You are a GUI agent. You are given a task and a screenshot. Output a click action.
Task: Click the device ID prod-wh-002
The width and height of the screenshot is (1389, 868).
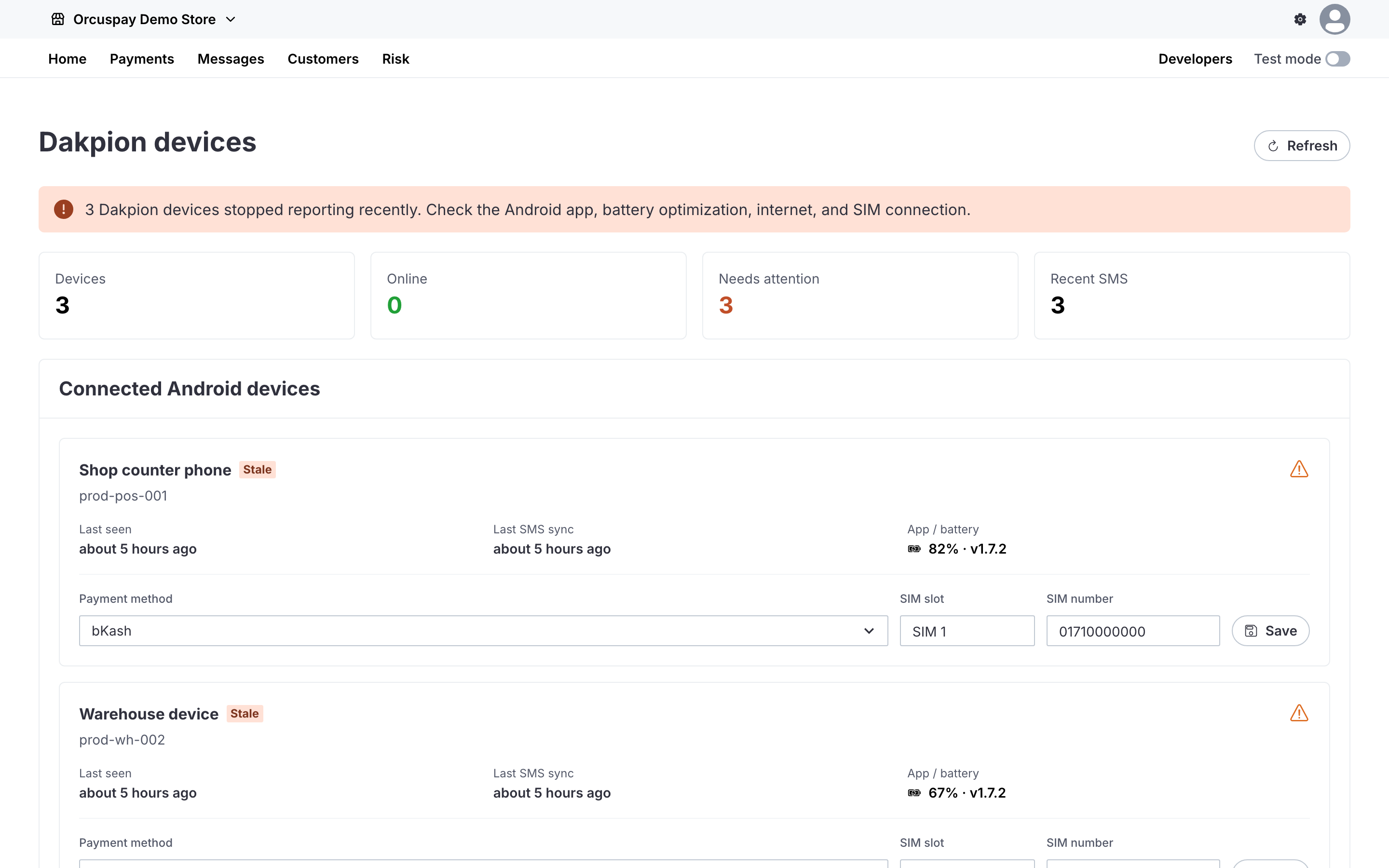(x=122, y=740)
